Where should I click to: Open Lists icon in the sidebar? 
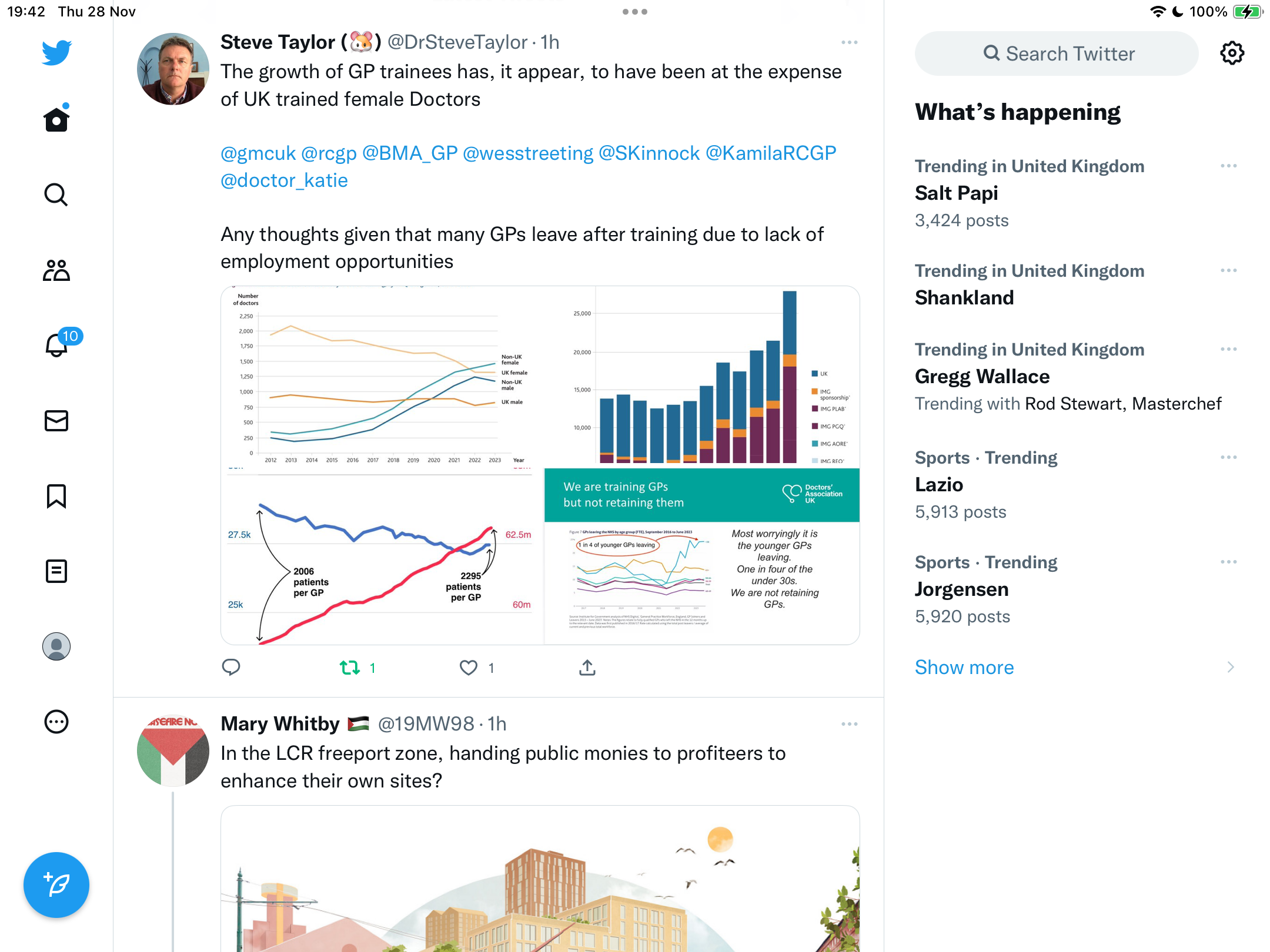click(56, 571)
